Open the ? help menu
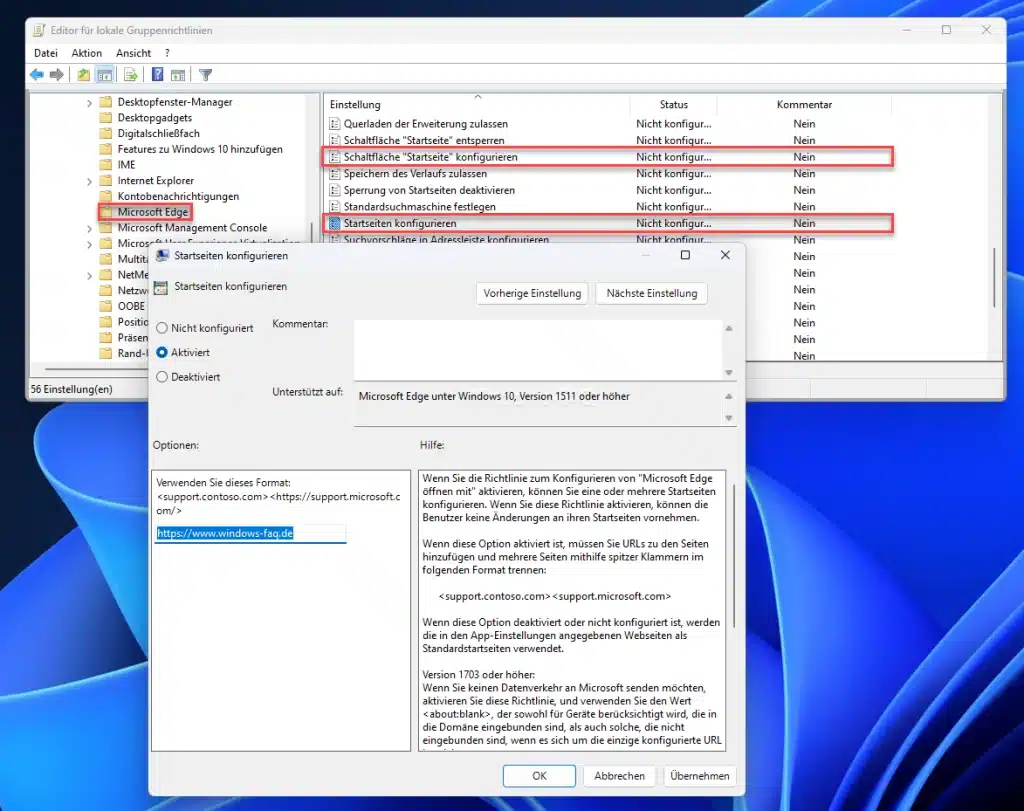 [x=167, y=53]
